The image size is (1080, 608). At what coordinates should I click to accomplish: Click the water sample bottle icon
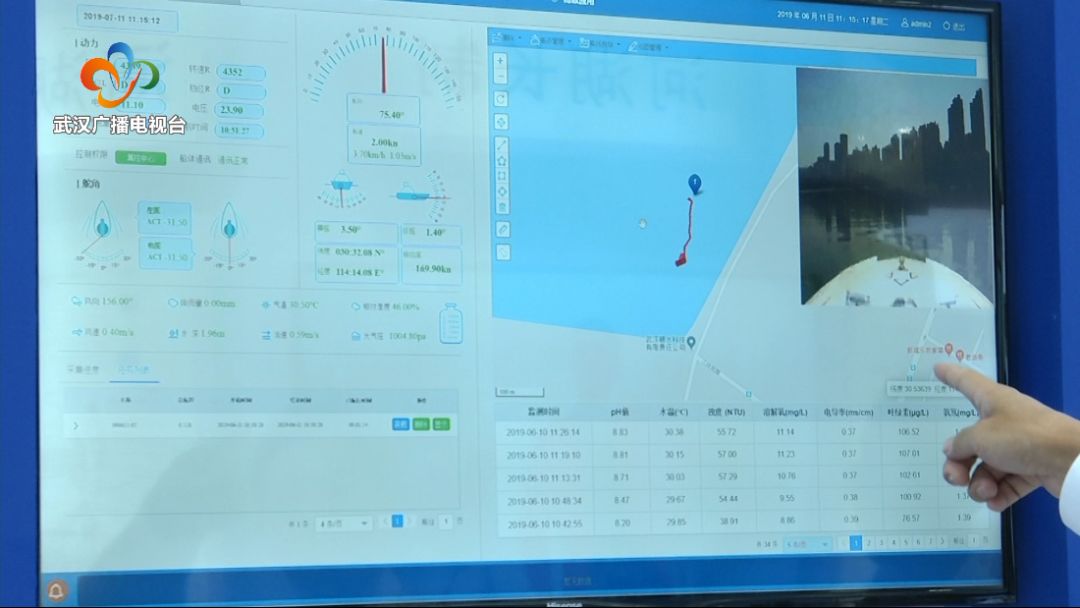click(450, 323)
